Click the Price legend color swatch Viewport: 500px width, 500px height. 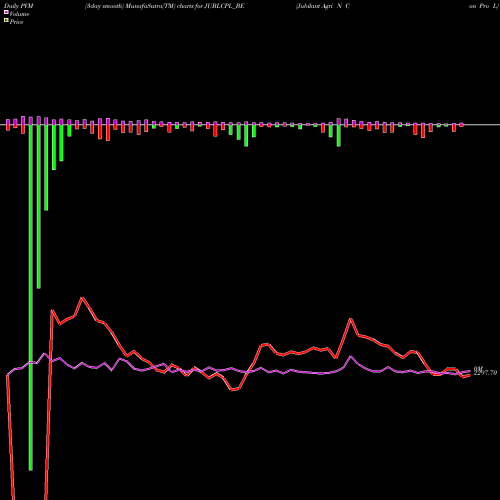coord(6,21)
